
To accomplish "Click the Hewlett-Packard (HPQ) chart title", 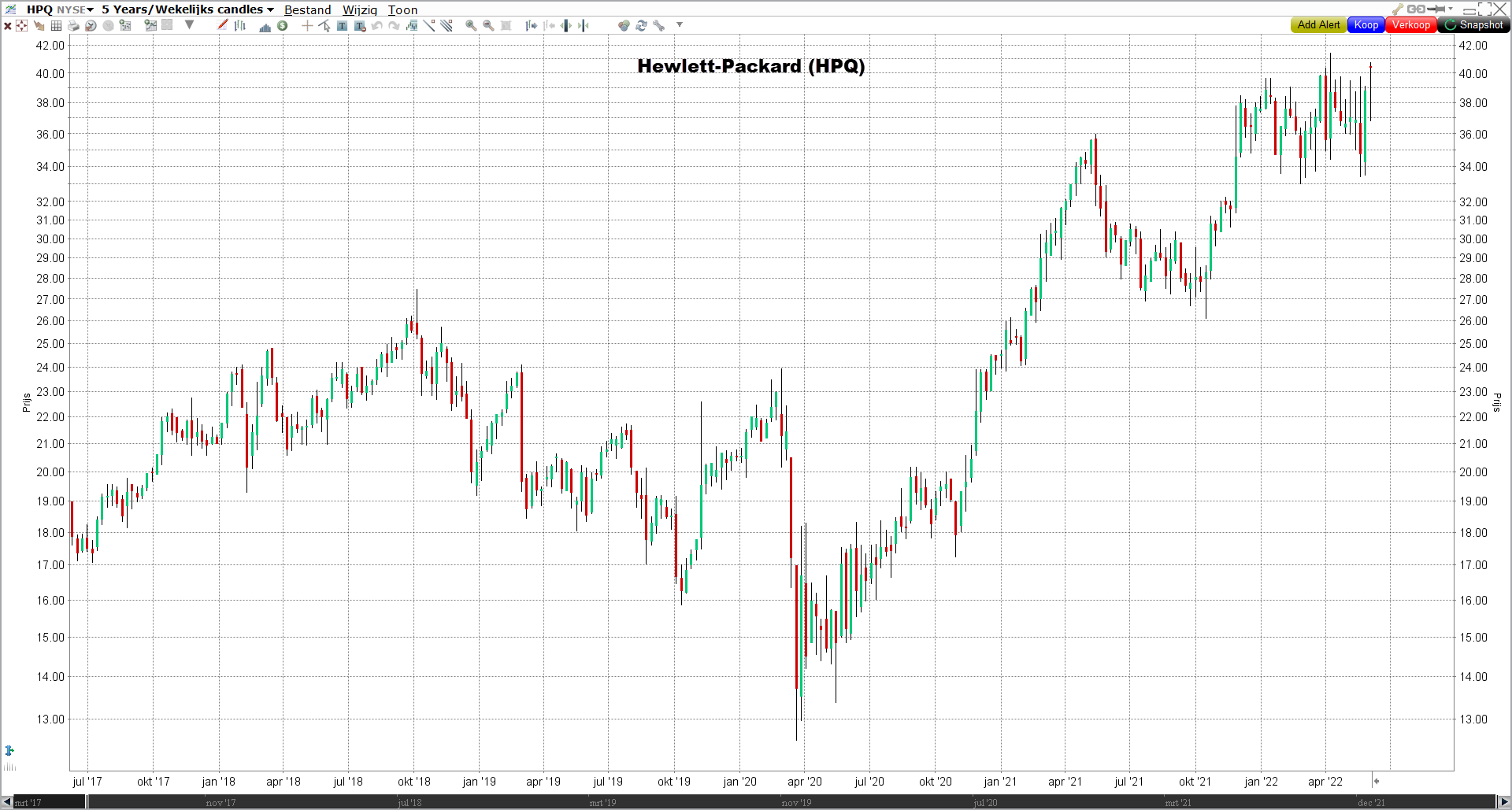I will (x=750, y=66).
